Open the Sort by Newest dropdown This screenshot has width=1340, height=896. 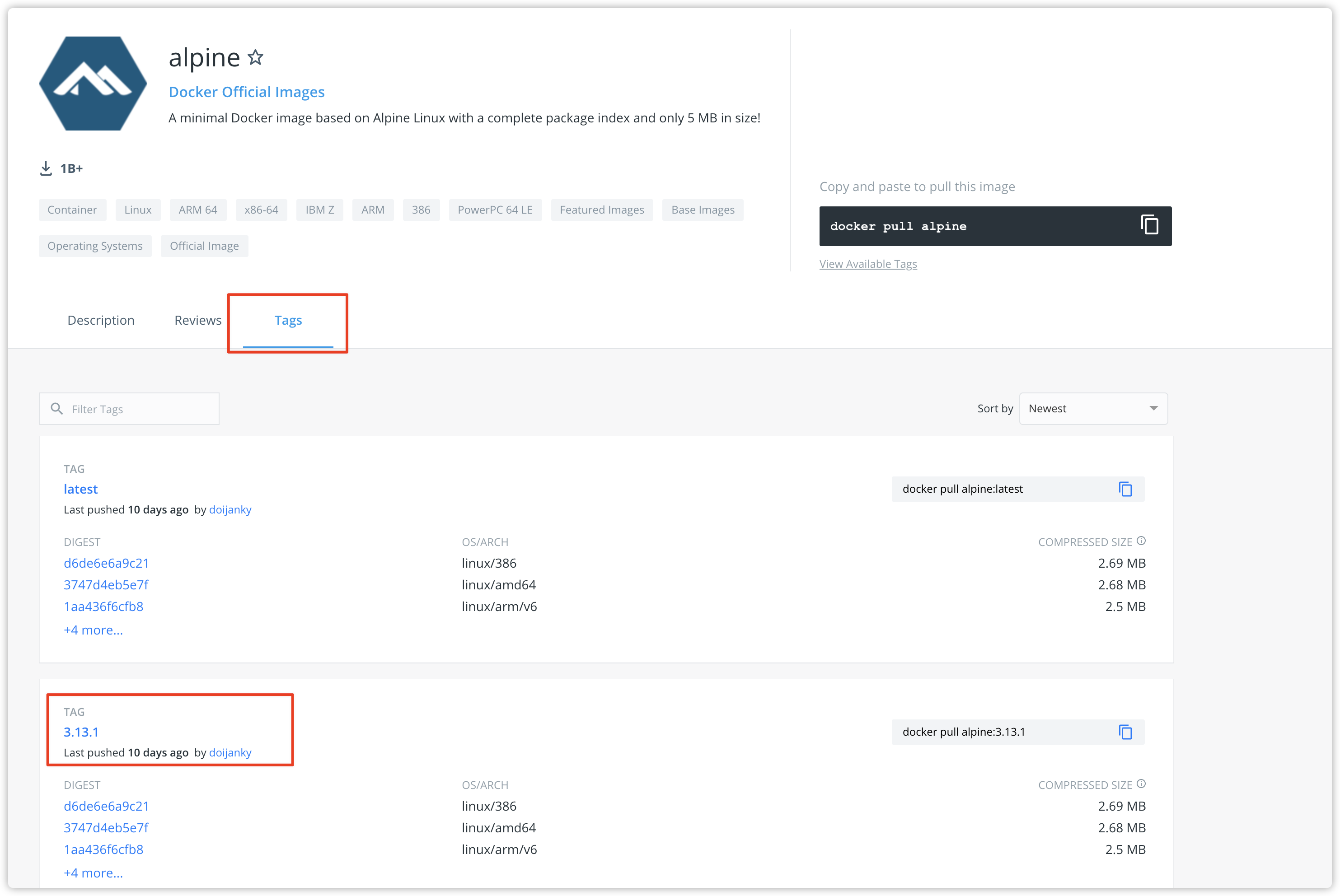1093,409
